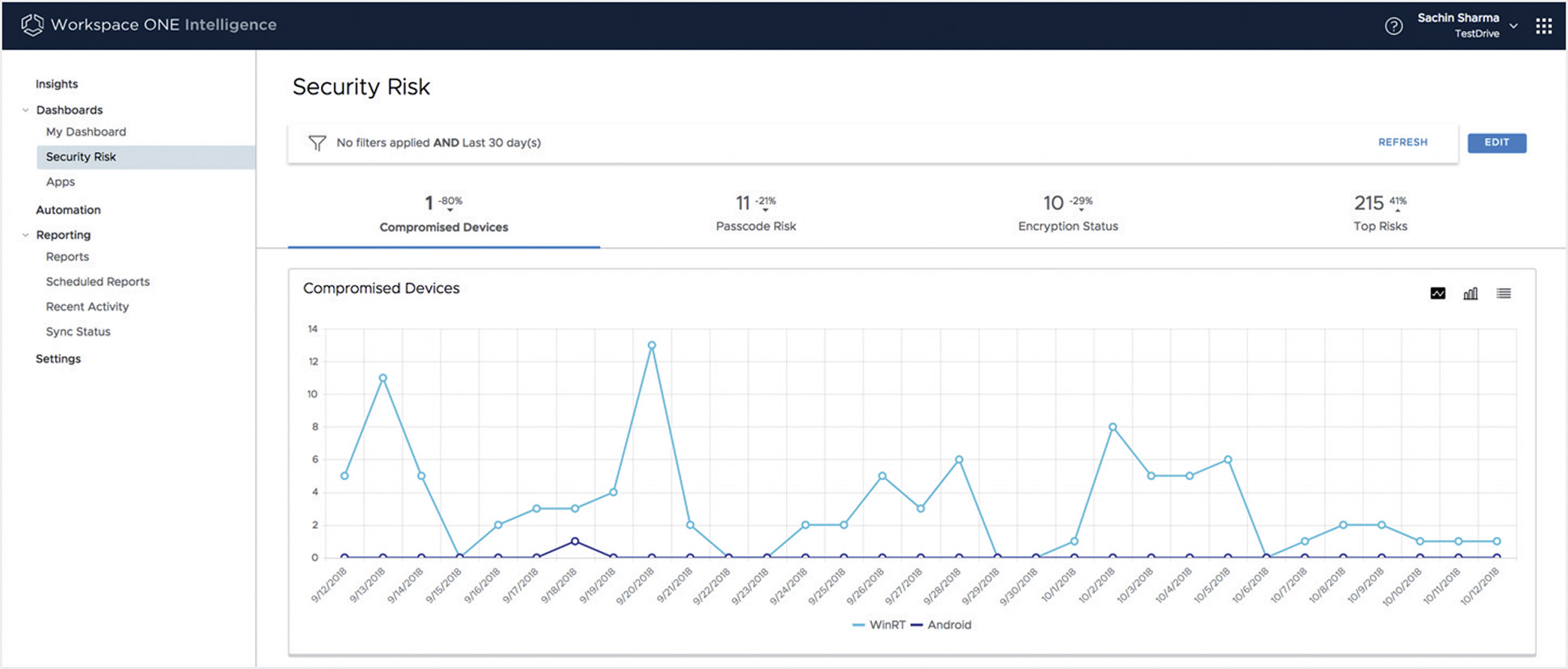Toggle WinRT series in chart legend
Image resolution: width=1568 pixels, height=669 pixels.
879,624
